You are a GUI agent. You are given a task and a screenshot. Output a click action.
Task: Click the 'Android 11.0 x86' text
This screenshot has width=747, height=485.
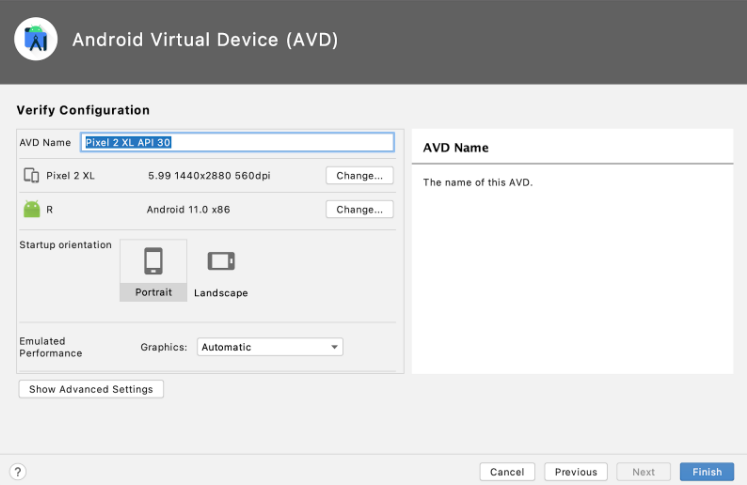click(x=188, y=209)
